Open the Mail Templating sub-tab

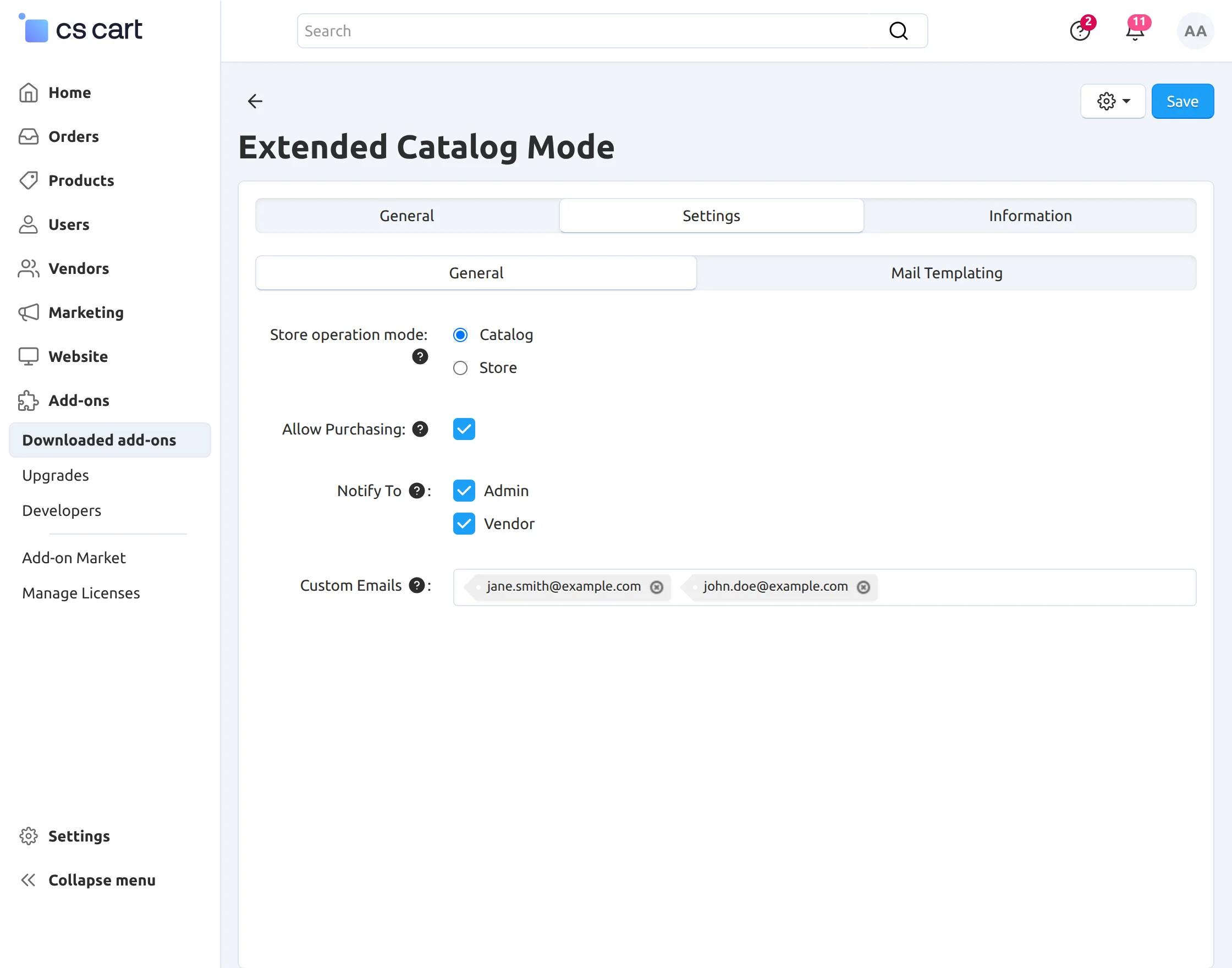pos(947,273)
